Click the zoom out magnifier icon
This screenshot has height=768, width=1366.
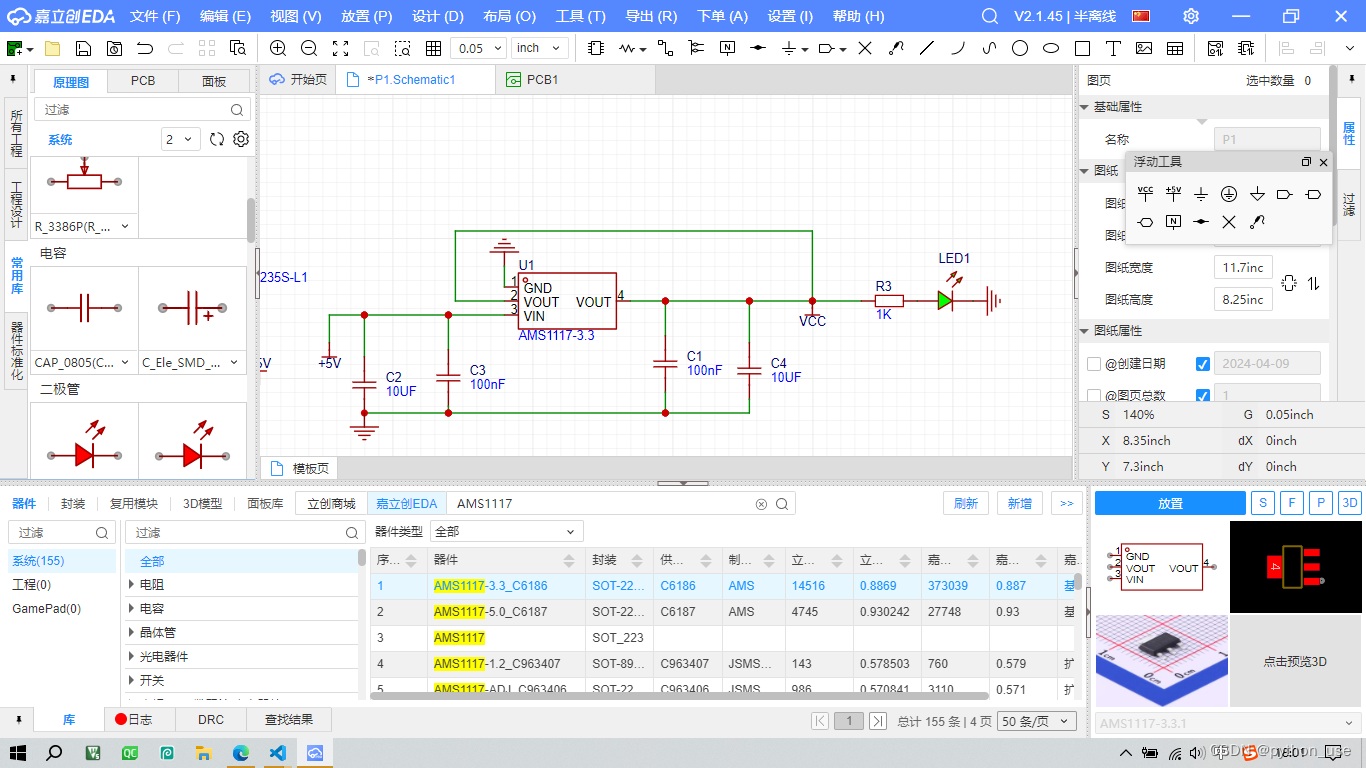309,48
